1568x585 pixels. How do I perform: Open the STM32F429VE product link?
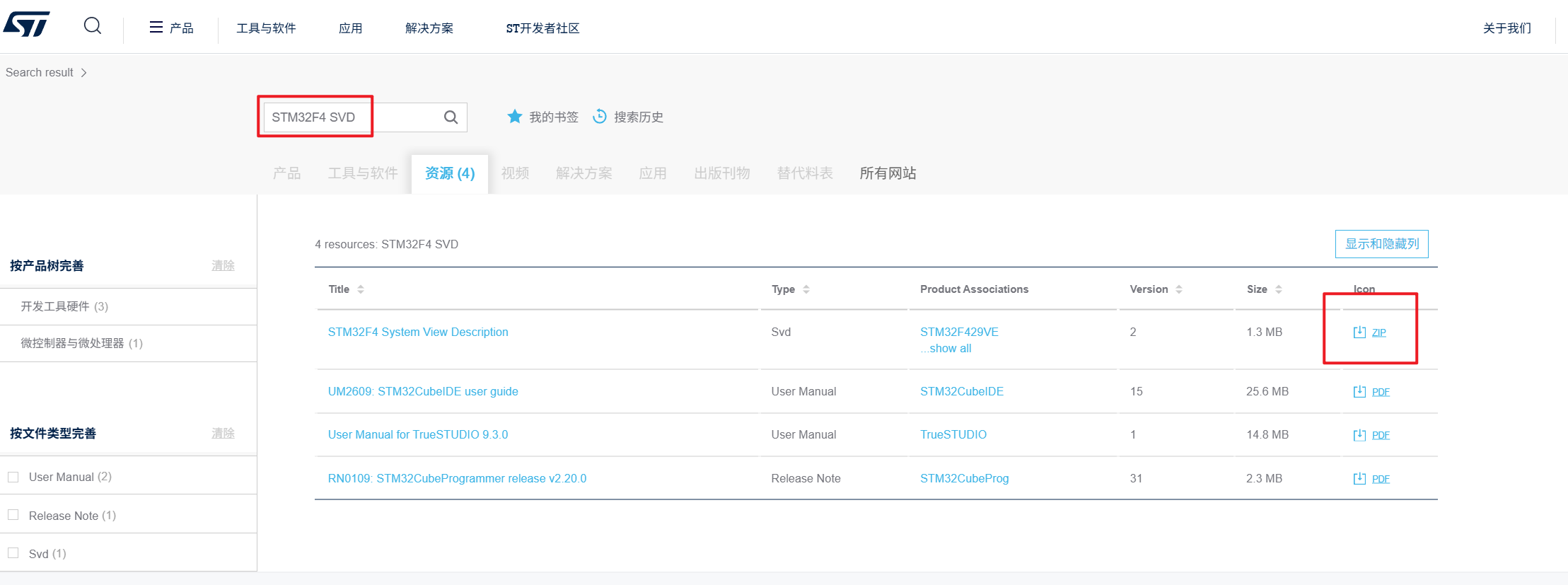(959, 332)
